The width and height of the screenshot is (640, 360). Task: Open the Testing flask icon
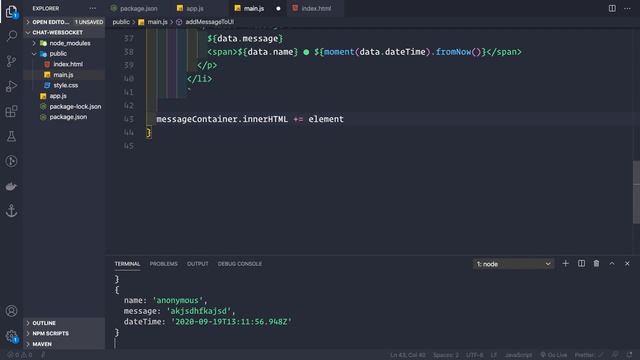(11, 136)
